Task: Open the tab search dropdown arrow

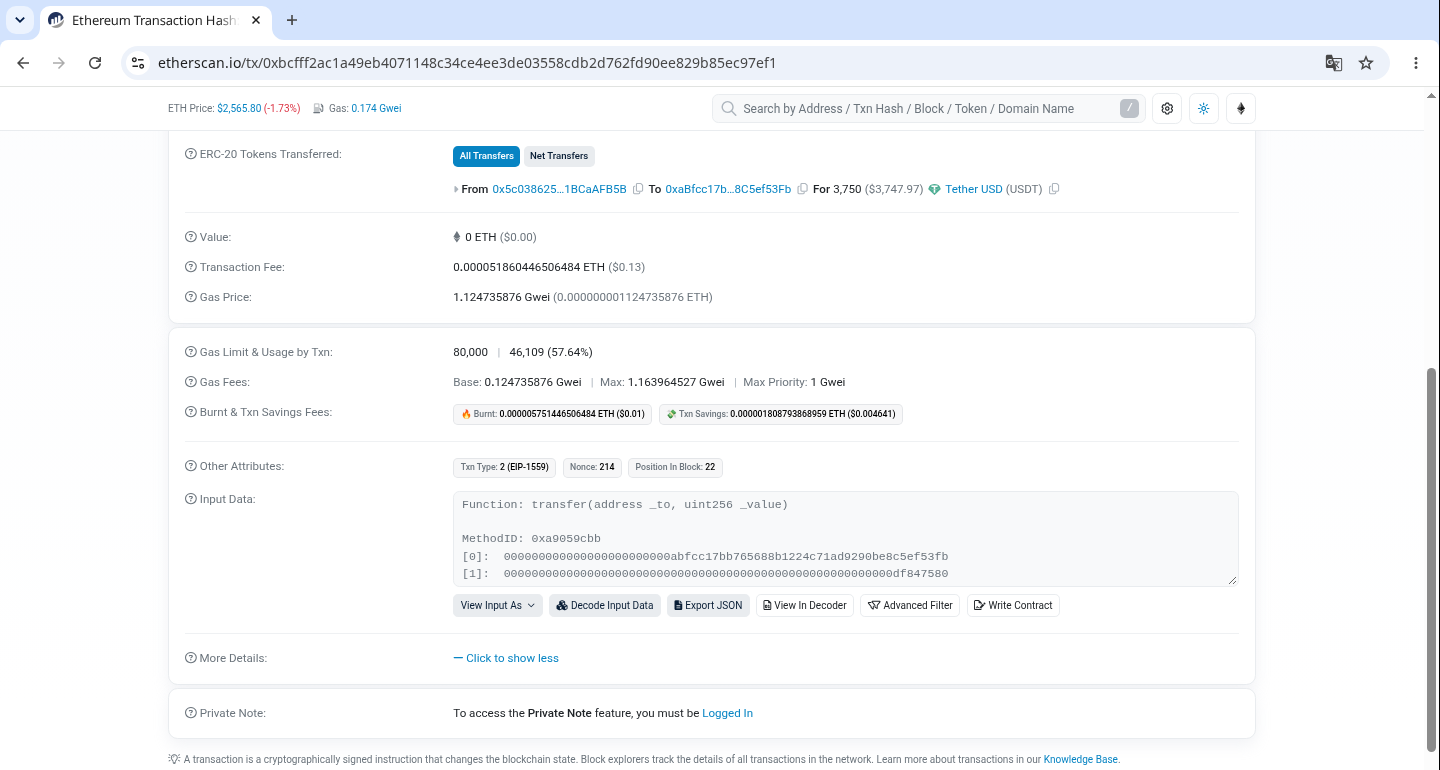Action: pyautogui.click(x=19, y=20)
